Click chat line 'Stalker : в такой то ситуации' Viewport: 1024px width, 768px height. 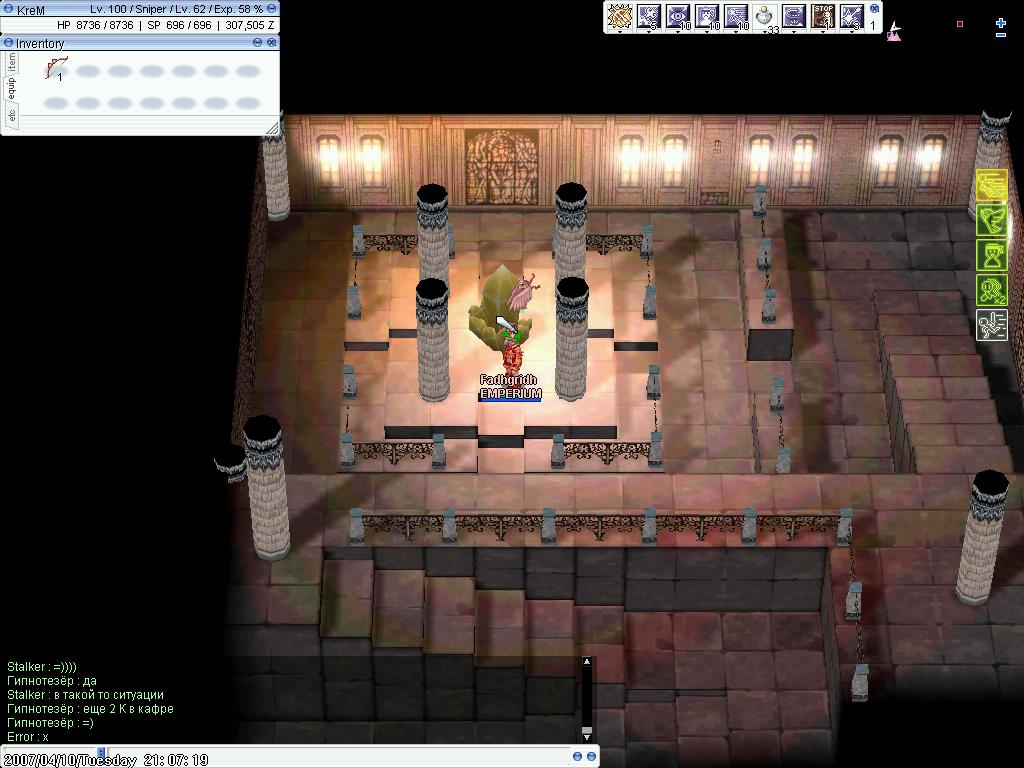pos(85,694)
